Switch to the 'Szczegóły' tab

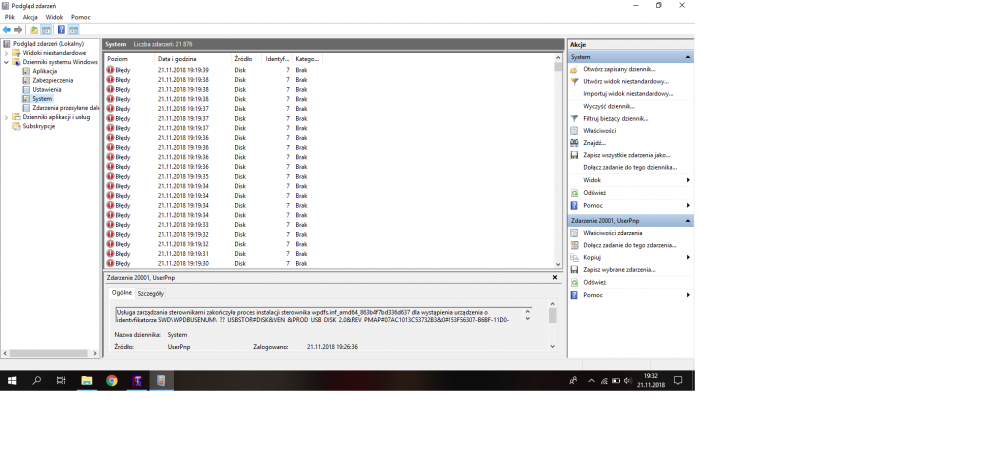click(x=151, y=293)
